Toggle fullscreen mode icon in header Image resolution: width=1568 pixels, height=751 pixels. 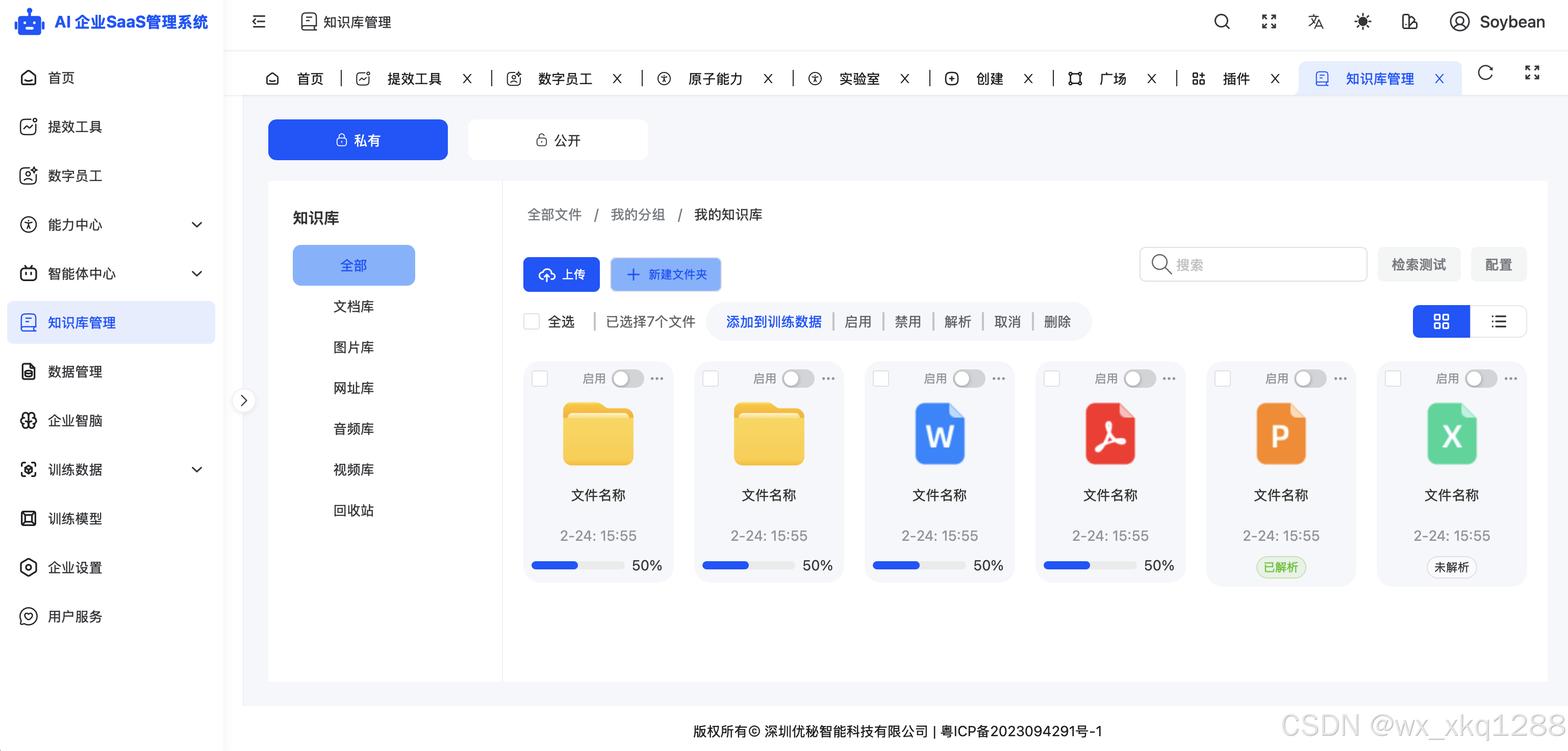pyautogui.click(x=1269, y=22)
